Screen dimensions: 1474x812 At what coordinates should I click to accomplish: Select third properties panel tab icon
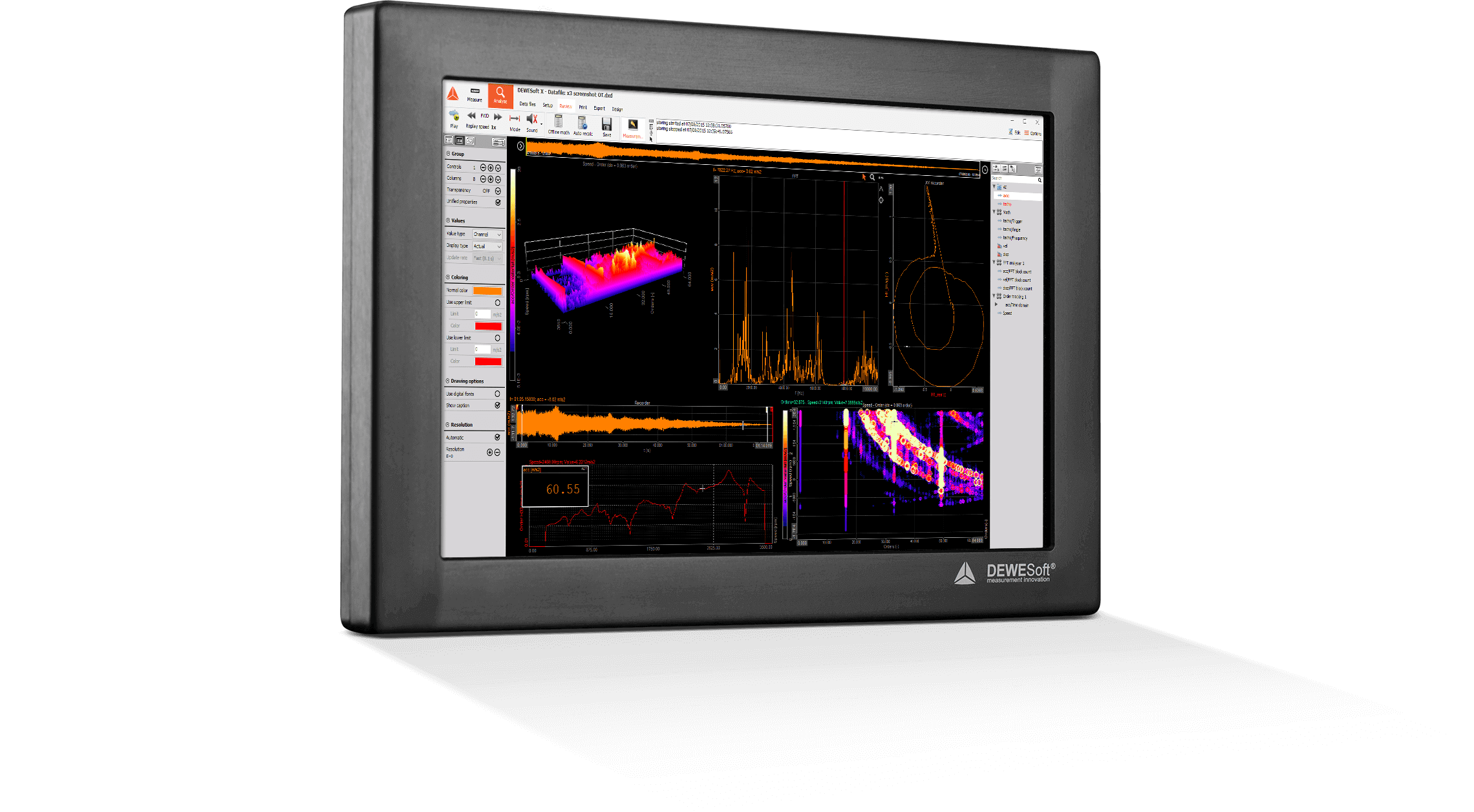pyautogui.click(x=471, y=141)
